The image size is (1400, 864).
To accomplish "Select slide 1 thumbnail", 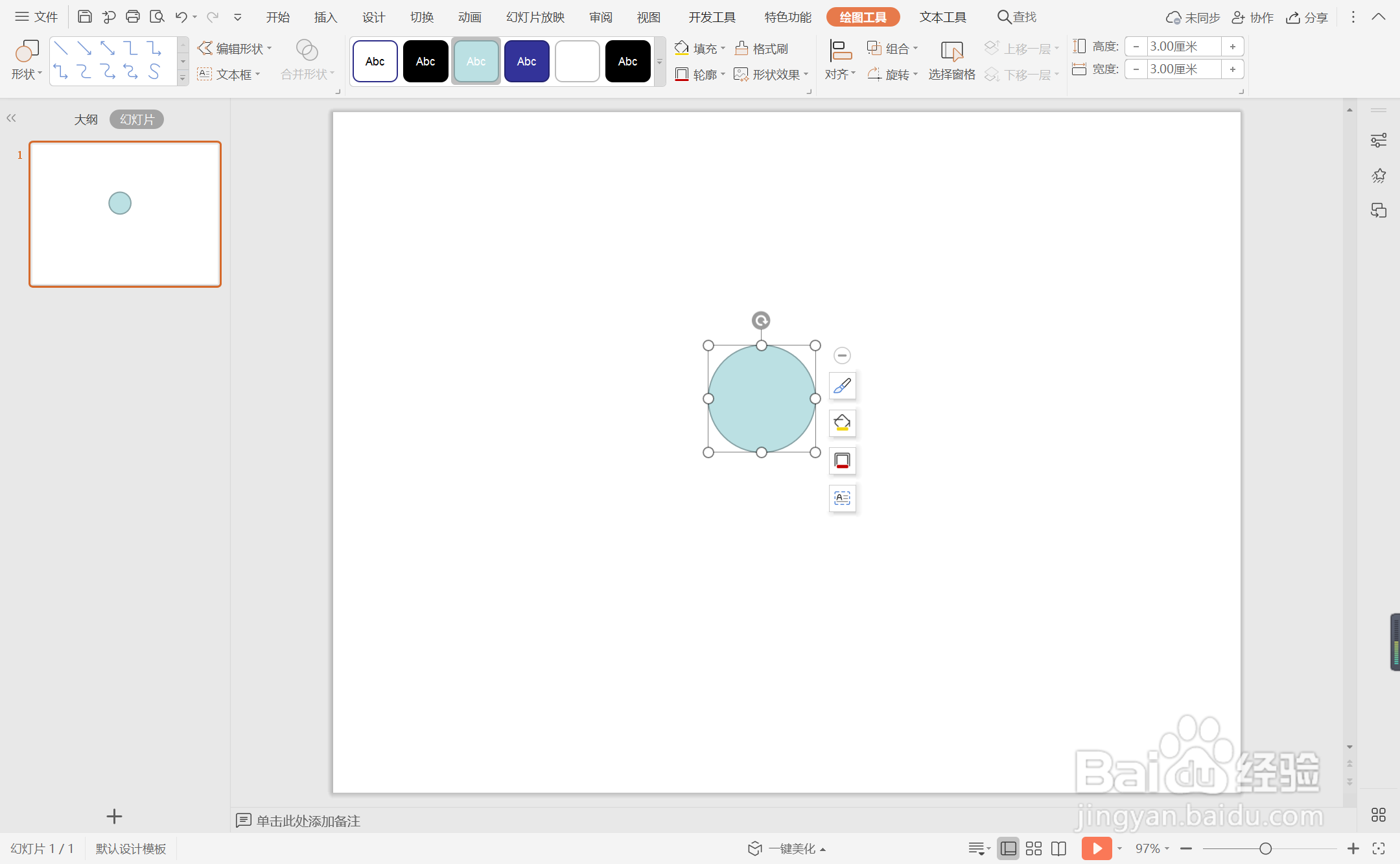I will pyautogui.click(x=125, y=214).
